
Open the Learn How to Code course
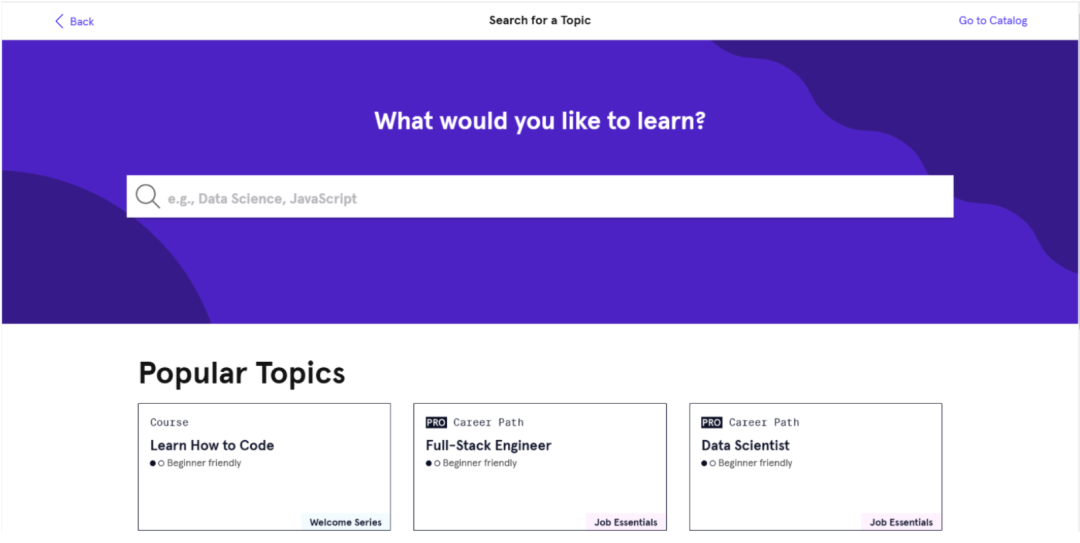pyautogui.click(x=212, y=446)
